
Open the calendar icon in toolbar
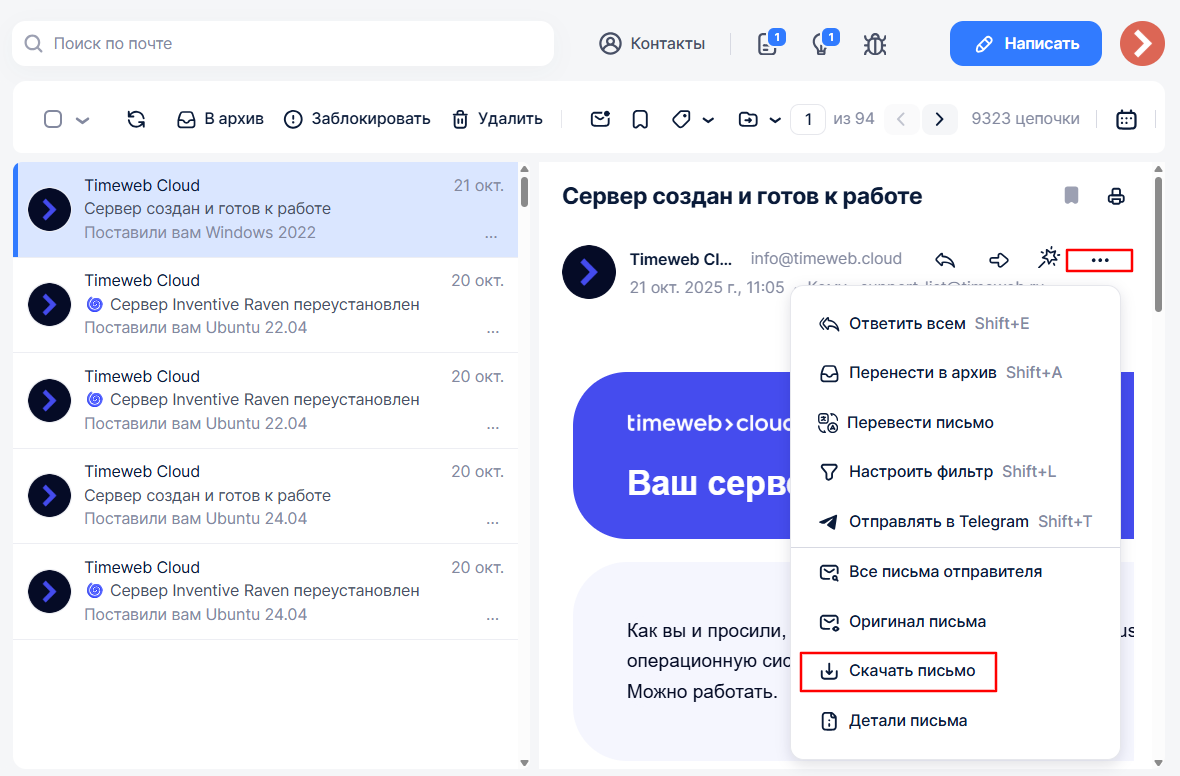[1126, 119]
